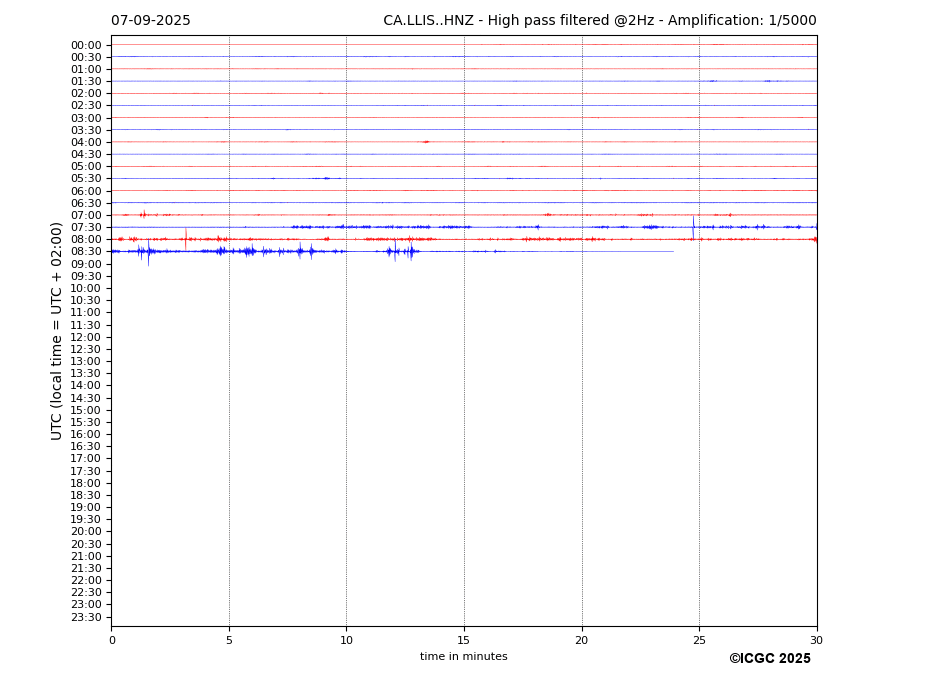The image size is (927, 696).
Task: Select the 05:30 time row label
Action: click(86, 179)
